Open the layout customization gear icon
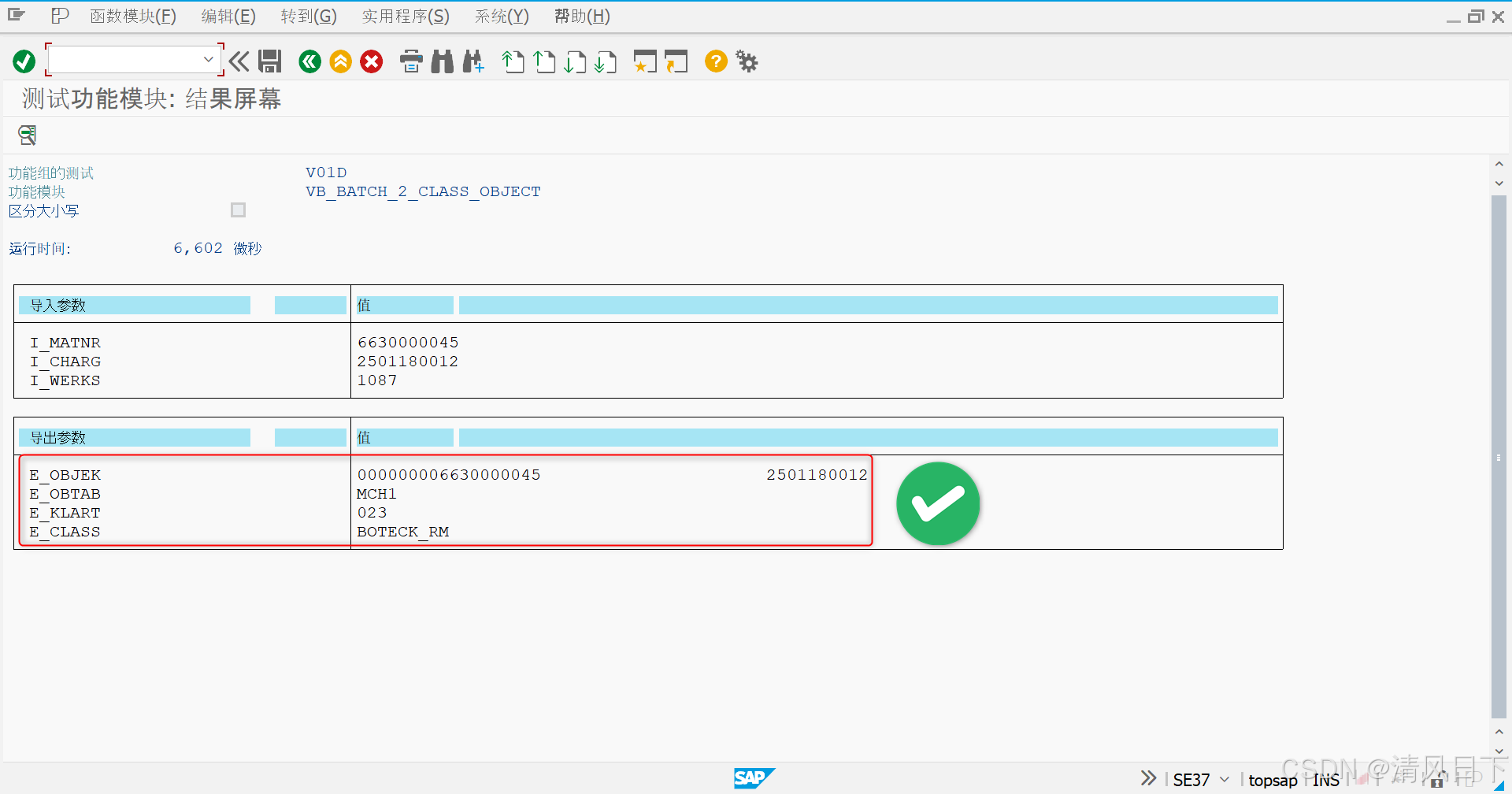The height and width of the screenshot is (794, 1512). (746, 61)
